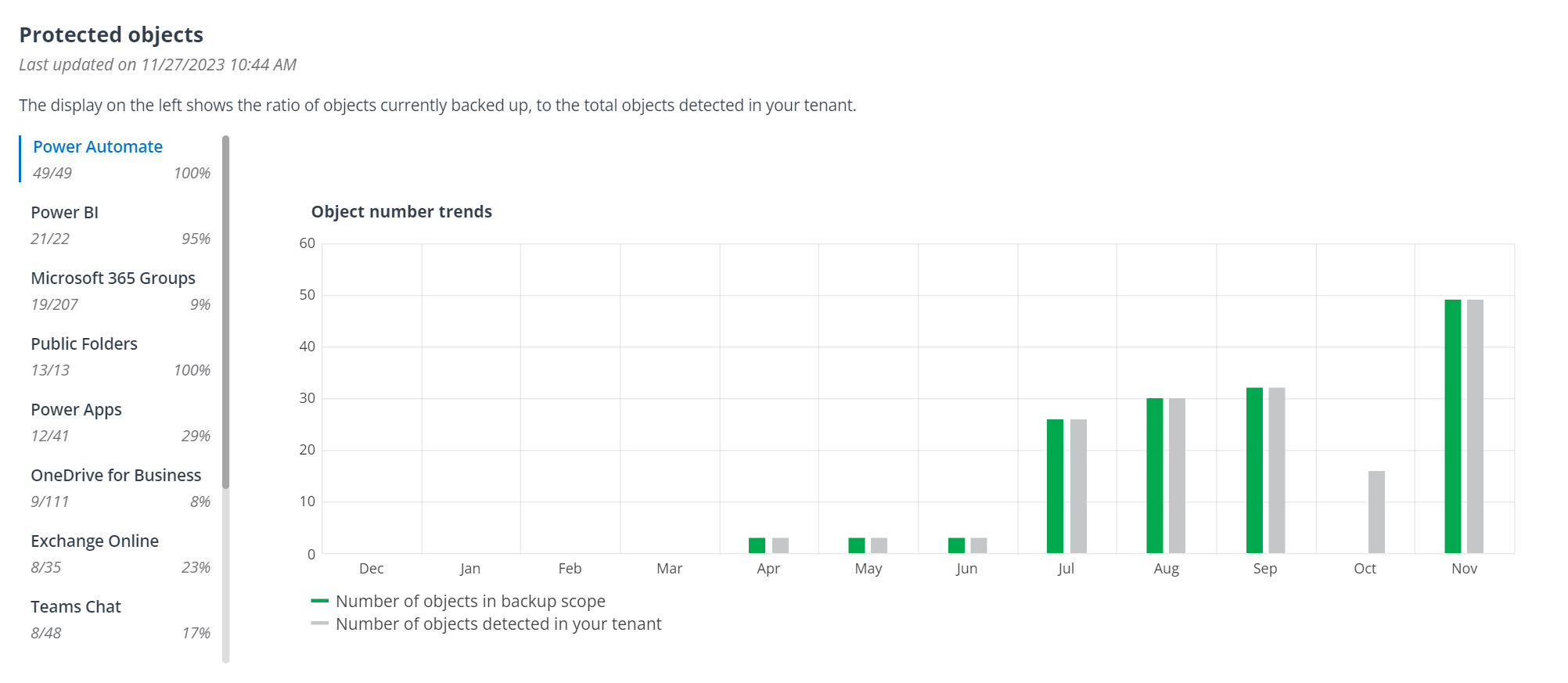Image resolution: width=1568 pixels, height=683 pixels.
Task: Click the green September backup bar
Action: pyautogui.click(x=1254, y=470)
